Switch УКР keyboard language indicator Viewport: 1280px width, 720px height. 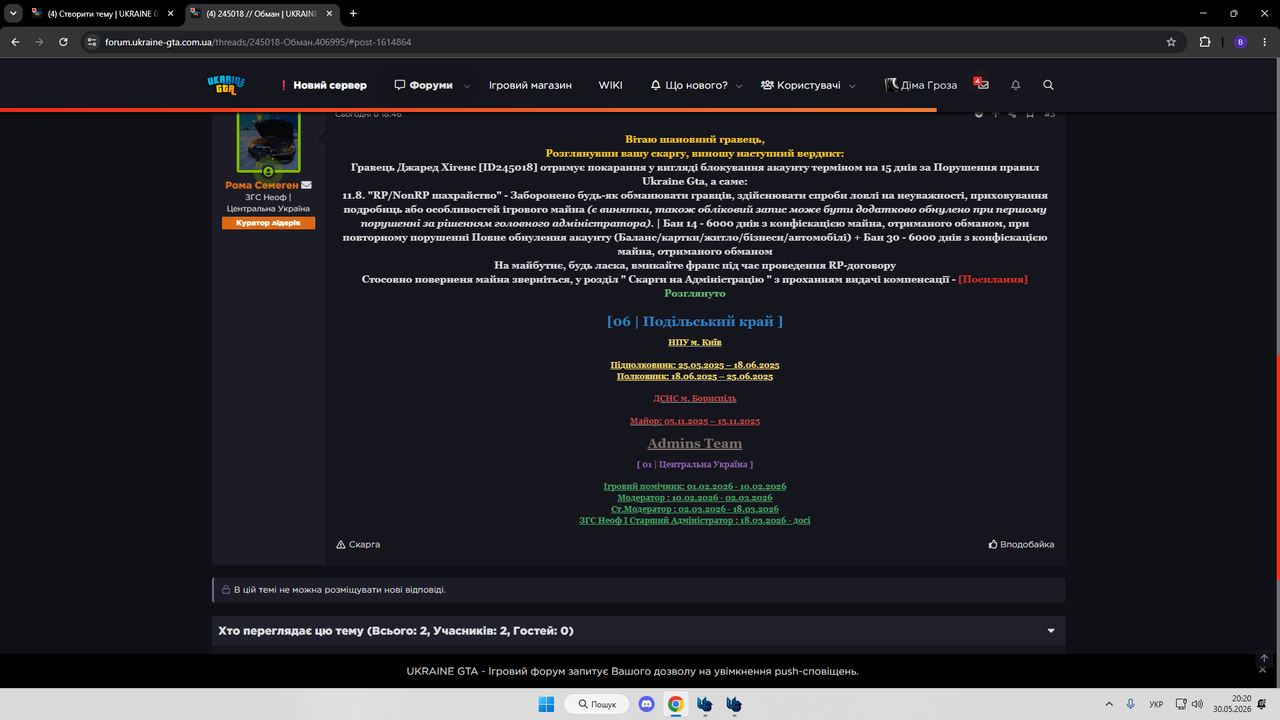(1156, 704)
